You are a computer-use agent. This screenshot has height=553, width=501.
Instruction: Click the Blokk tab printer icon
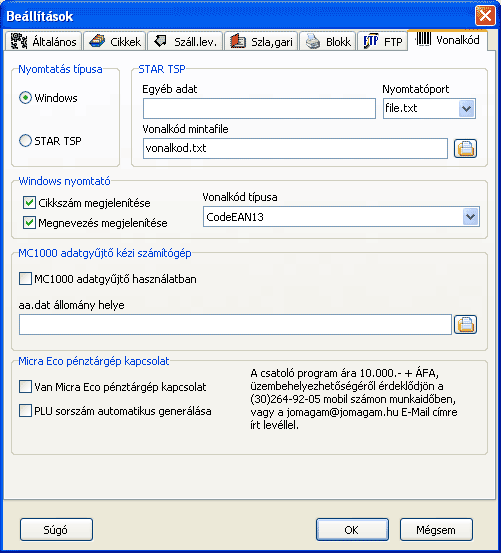pyautogui.click(x=313, y=42)
